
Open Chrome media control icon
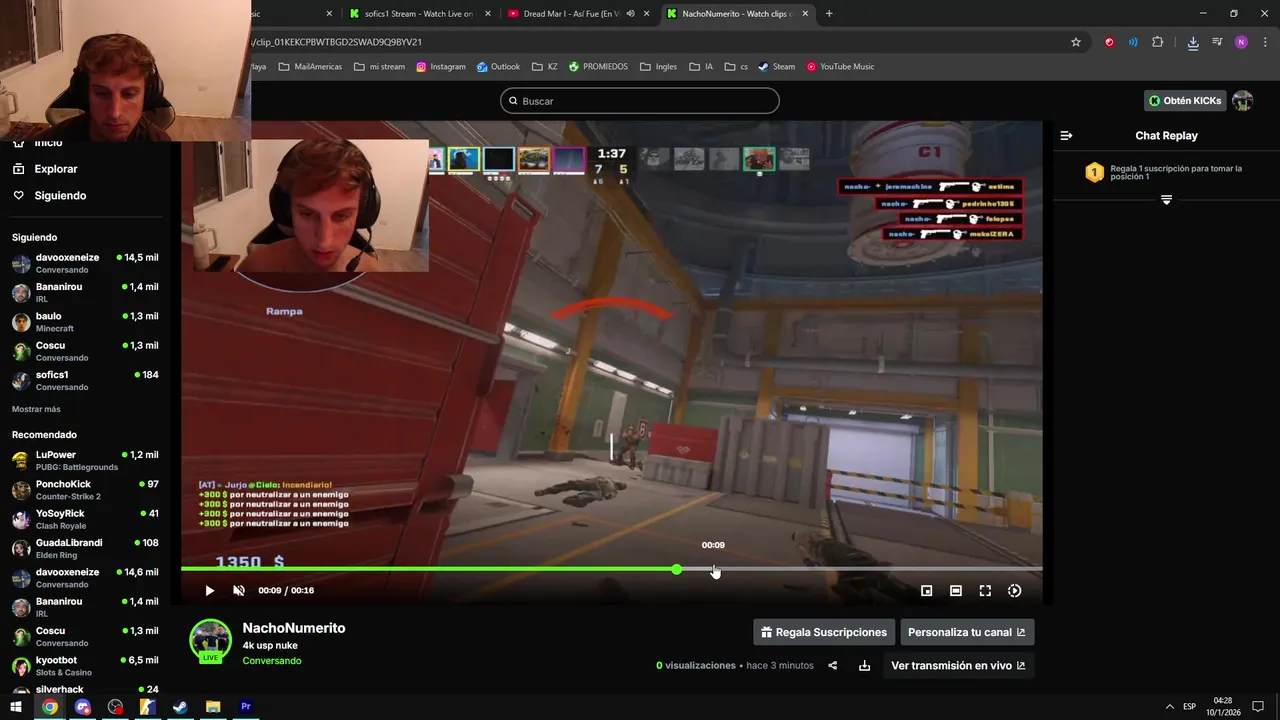coord(1217,42)
